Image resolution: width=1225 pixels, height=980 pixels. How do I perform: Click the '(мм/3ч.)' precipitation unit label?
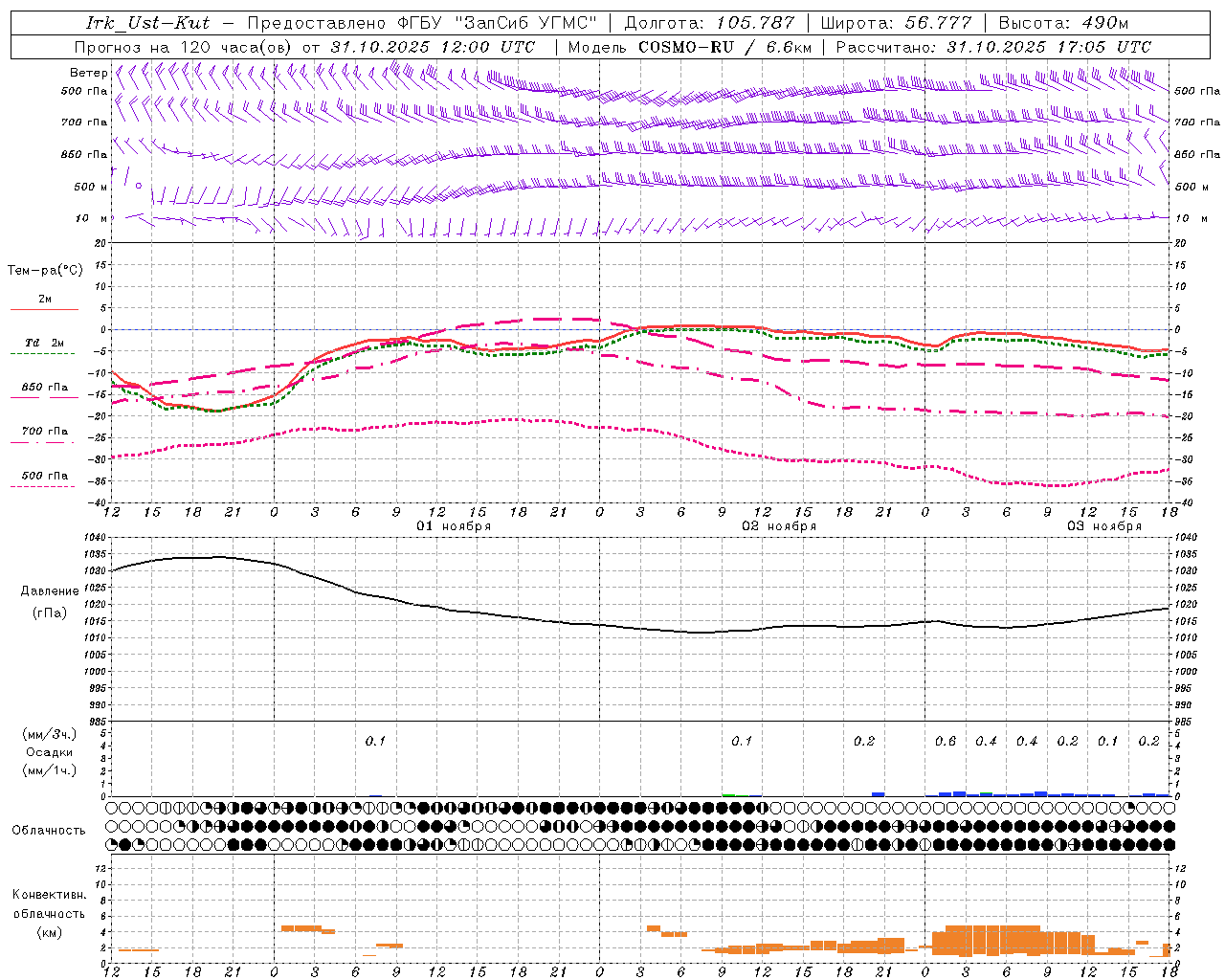point(50,734)
